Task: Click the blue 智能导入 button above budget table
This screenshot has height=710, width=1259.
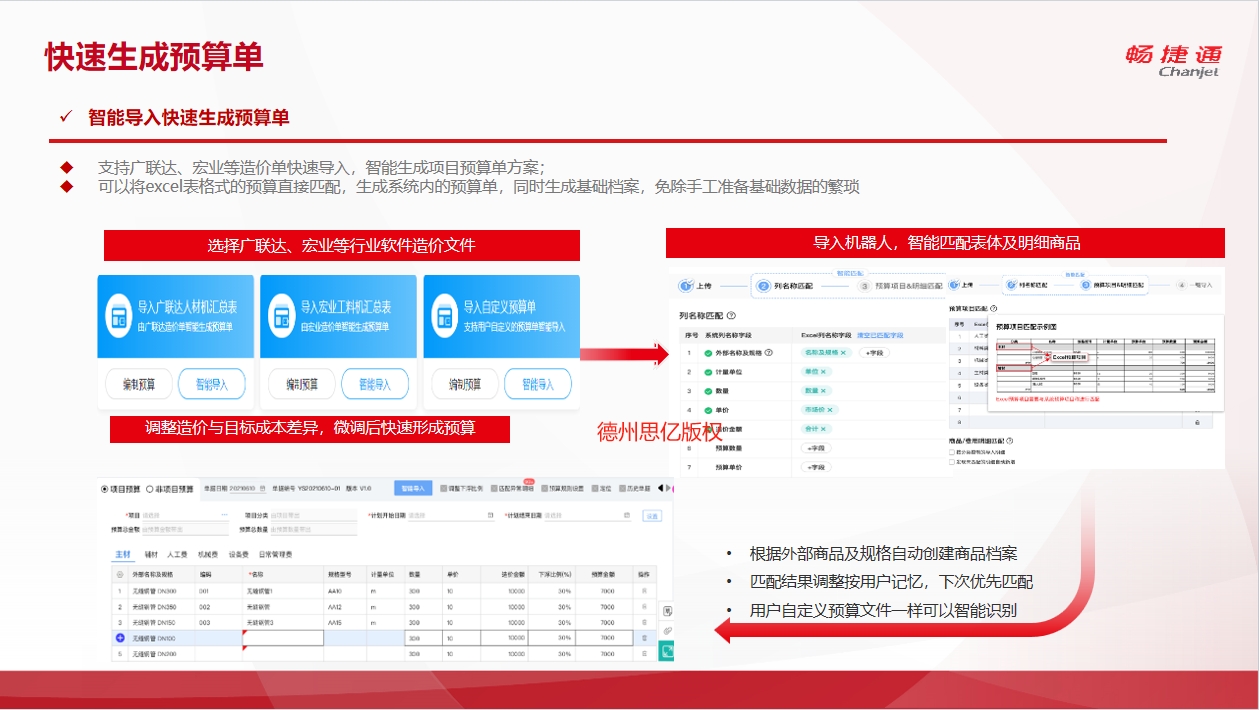Action: 413,489
